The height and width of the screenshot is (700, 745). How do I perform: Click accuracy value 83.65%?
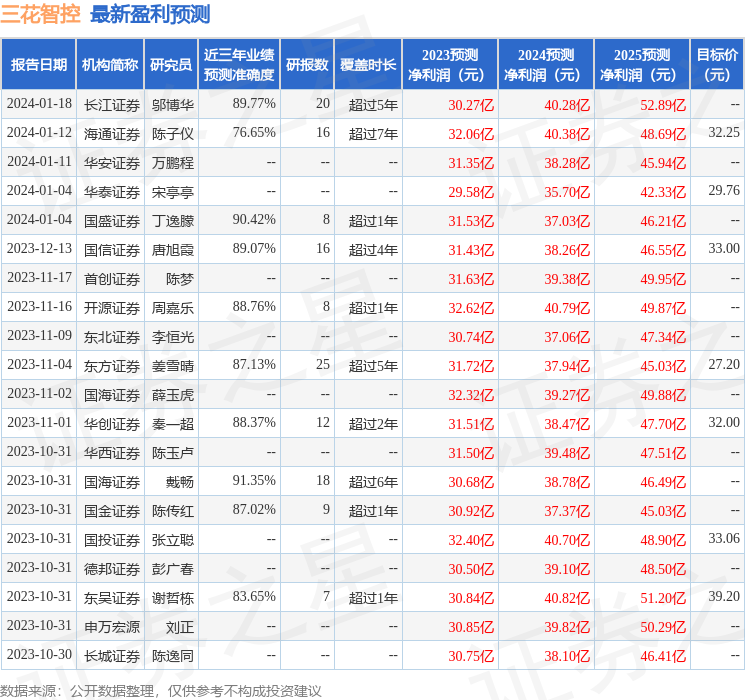(x=254, y=596)
